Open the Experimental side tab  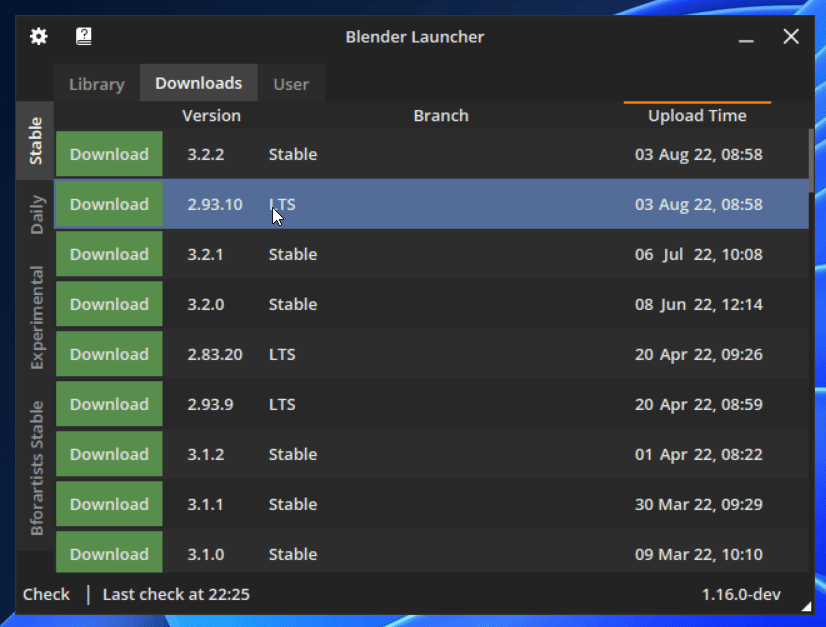pos(35,317)
